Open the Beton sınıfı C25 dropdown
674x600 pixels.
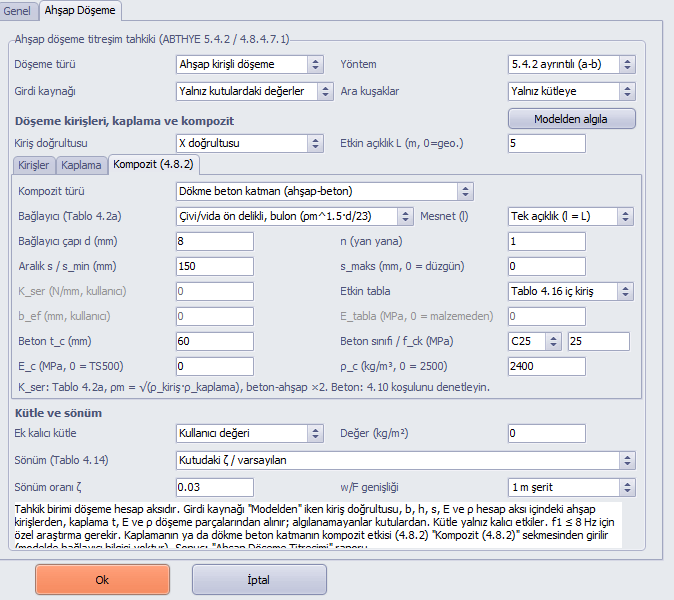click(x=534, y=341)
